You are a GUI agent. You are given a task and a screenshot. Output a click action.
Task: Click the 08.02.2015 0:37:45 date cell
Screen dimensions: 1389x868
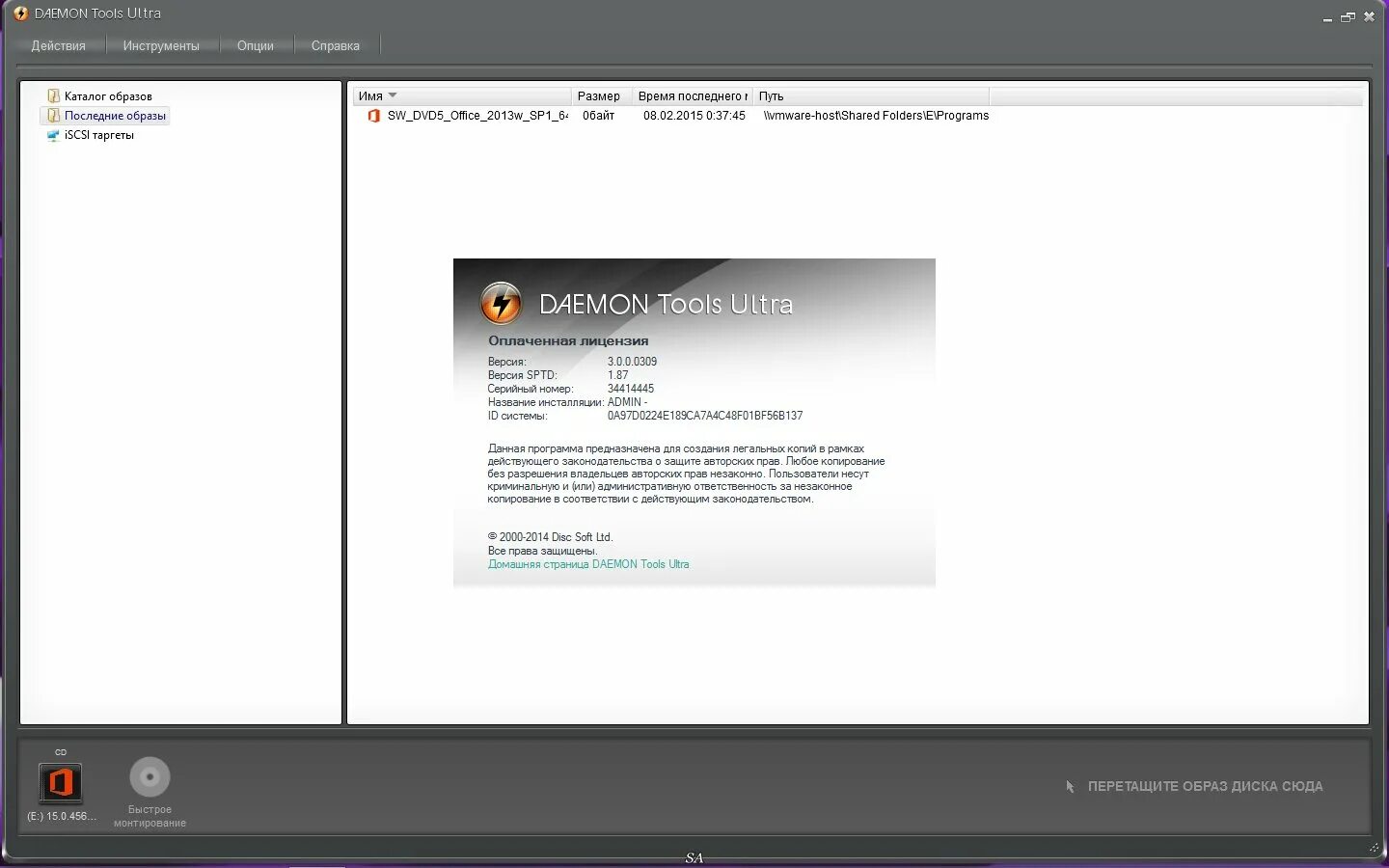[694, 116]
